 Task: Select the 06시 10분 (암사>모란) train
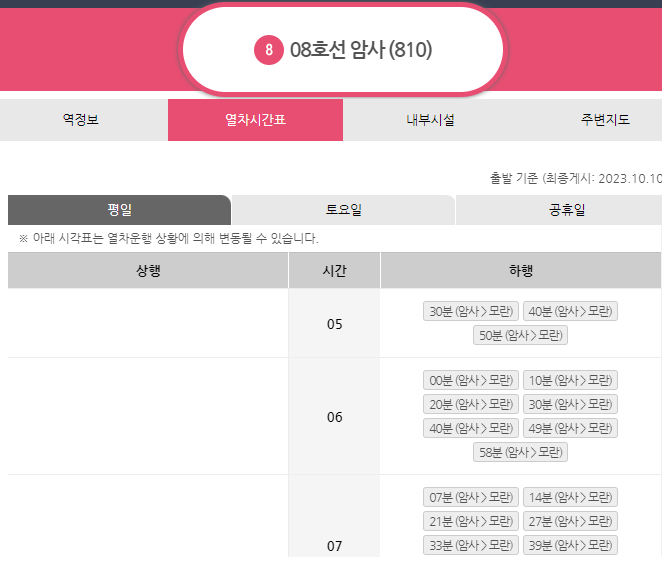(570, 380)
